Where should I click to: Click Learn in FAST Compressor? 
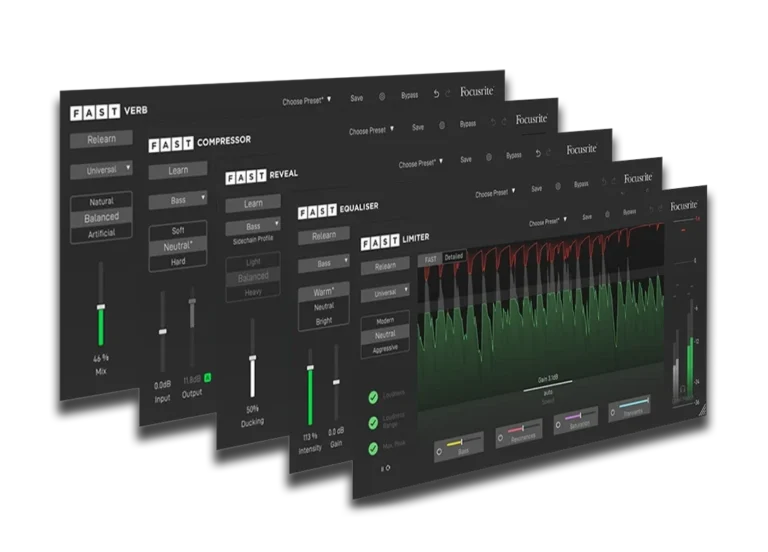pos(178,170)
